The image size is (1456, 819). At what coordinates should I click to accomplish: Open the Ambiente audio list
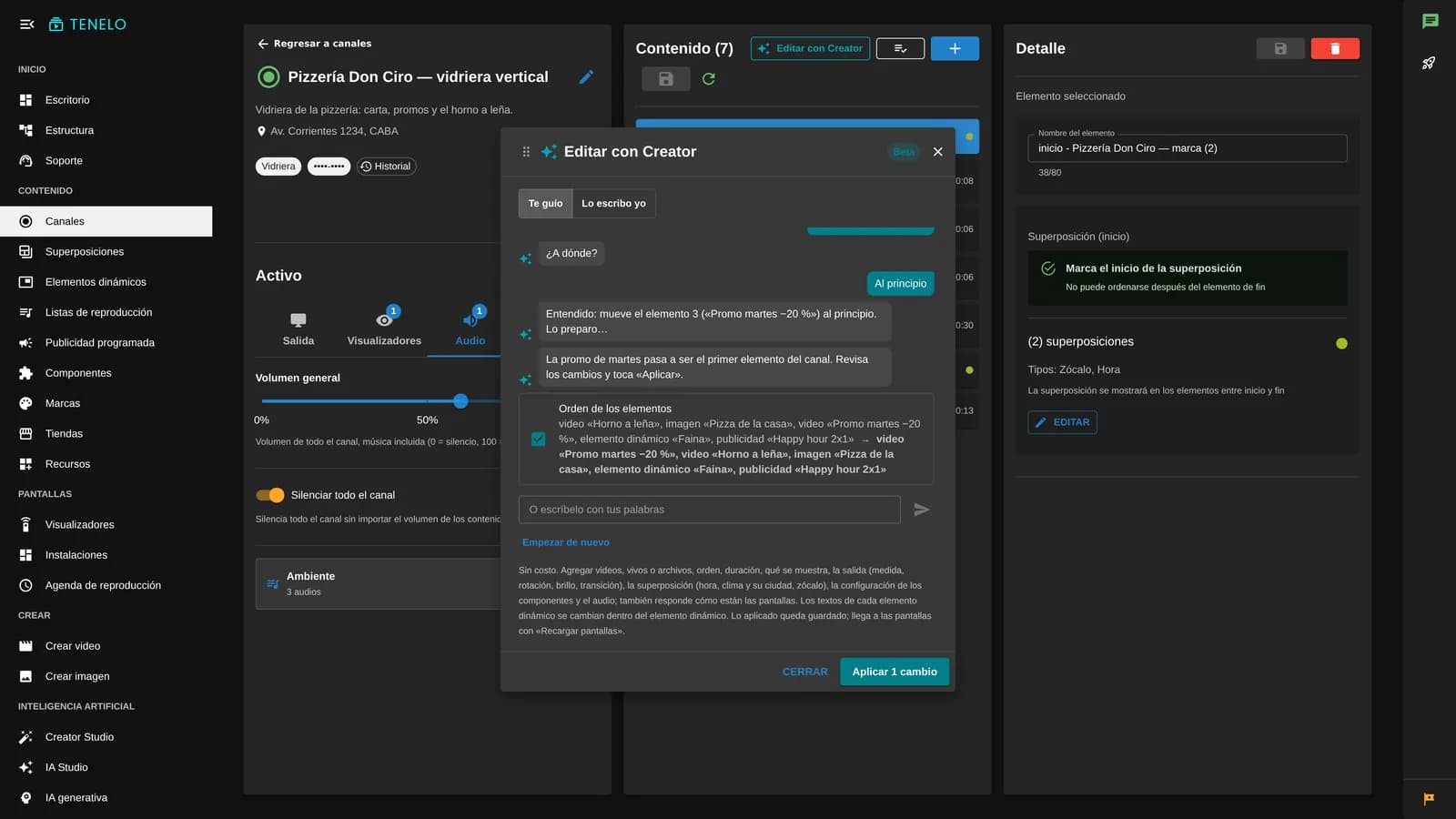click(x=378, y=583)
